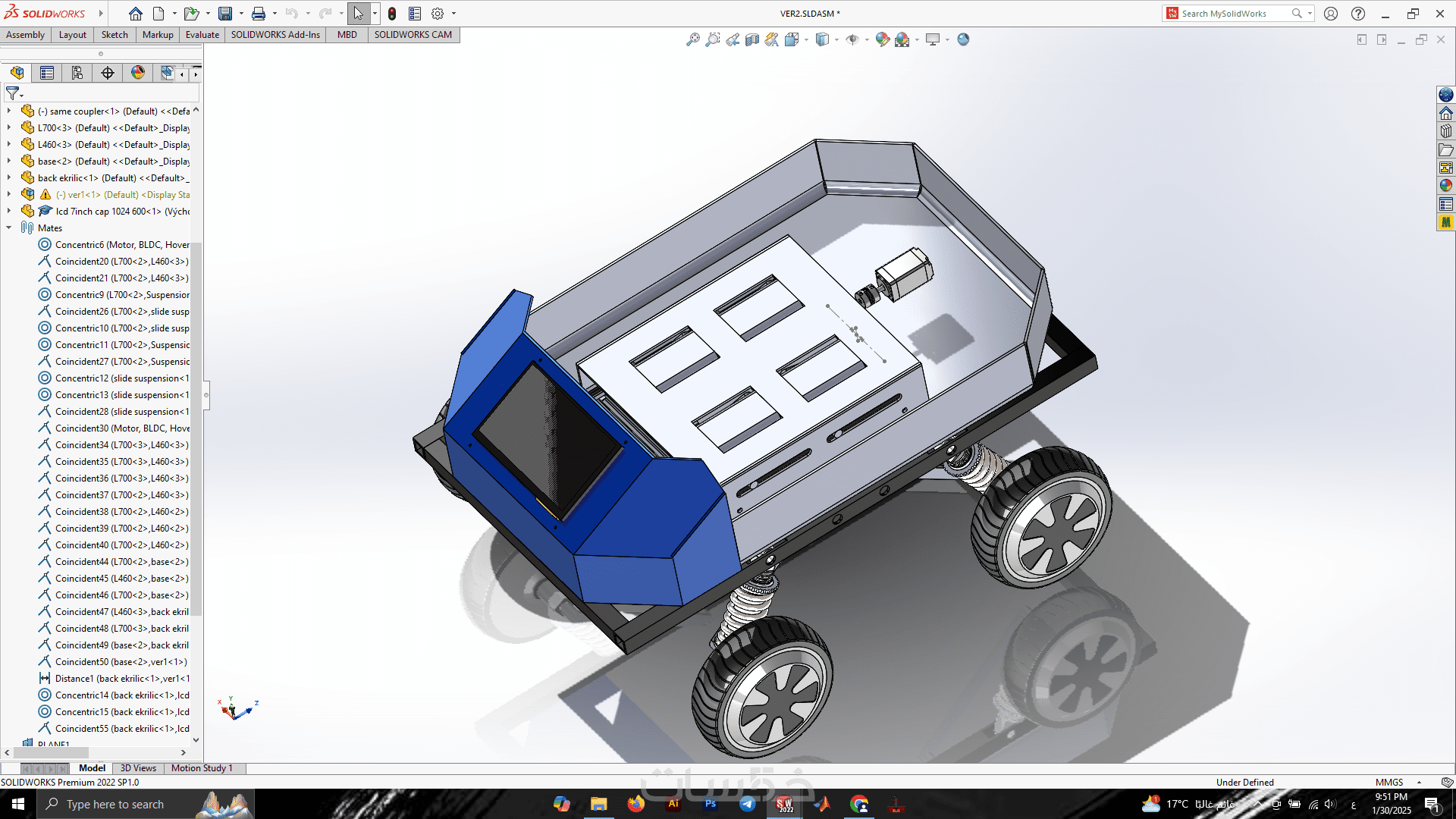Open the Motion Study 1 tab
This screenshot has height=819, width=1456.
pyautogui.click(x=202, y=768)
